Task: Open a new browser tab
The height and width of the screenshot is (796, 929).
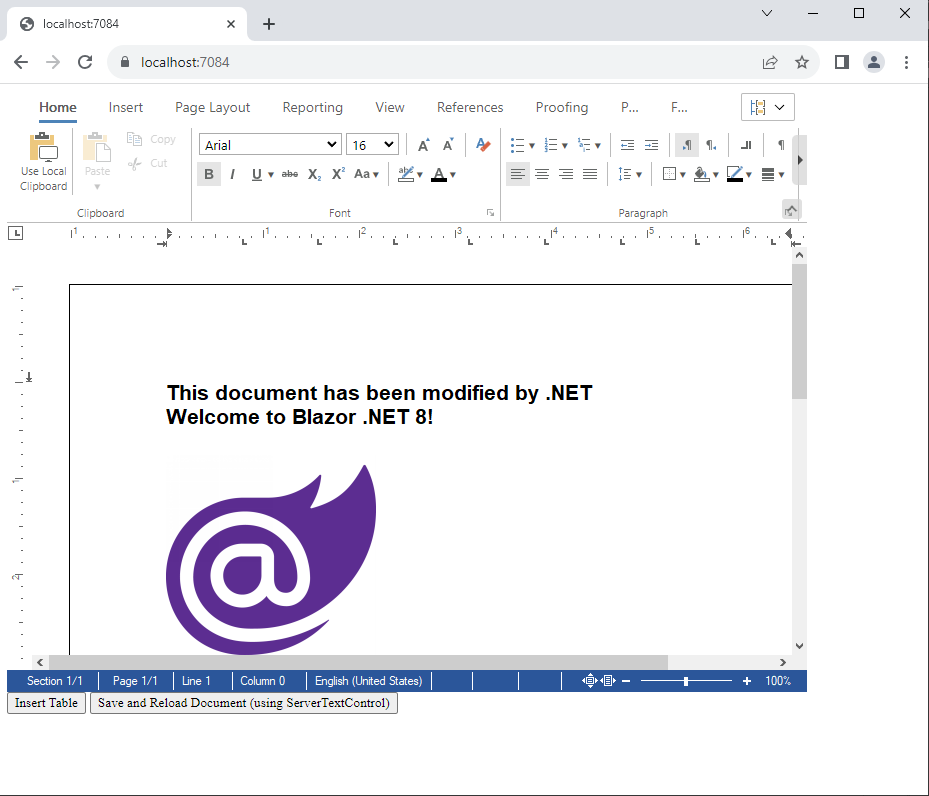Action: pyautogui.click(x=269, y=24)
